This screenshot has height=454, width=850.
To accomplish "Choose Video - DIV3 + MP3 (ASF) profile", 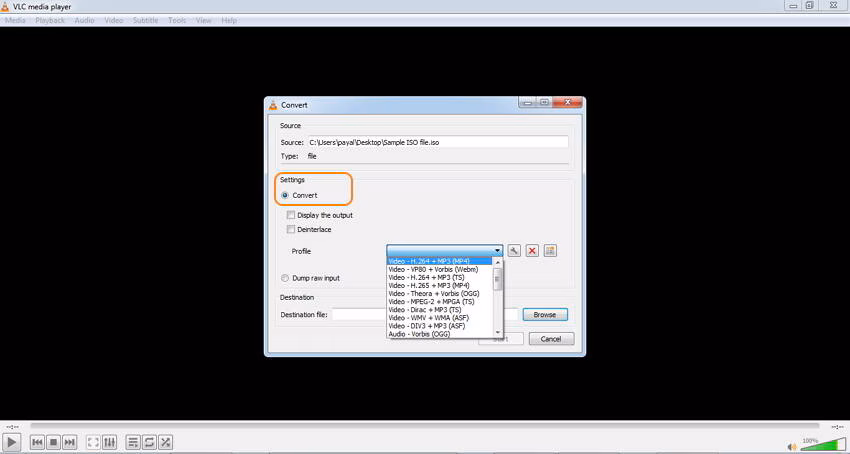I will [x=440, y=326].
